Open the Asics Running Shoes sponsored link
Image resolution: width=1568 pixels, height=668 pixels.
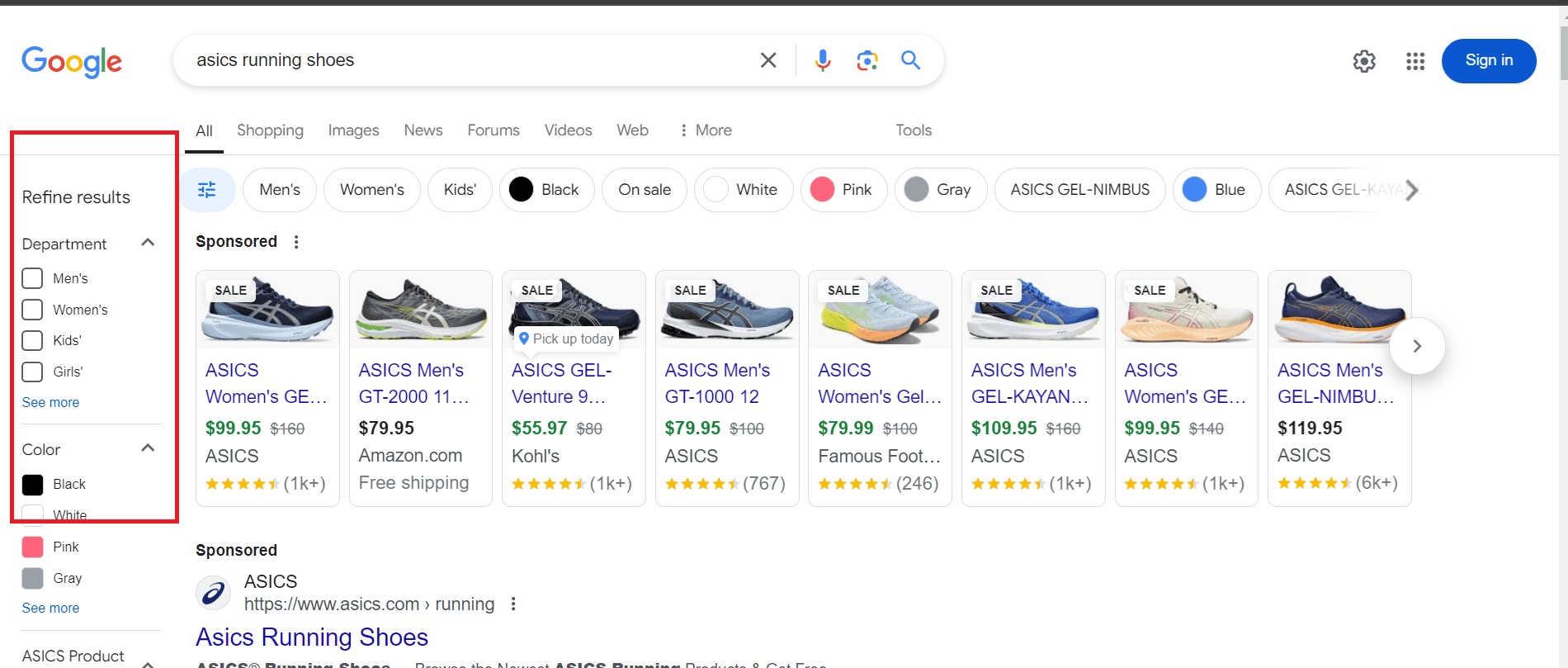(x=312, y=637)
